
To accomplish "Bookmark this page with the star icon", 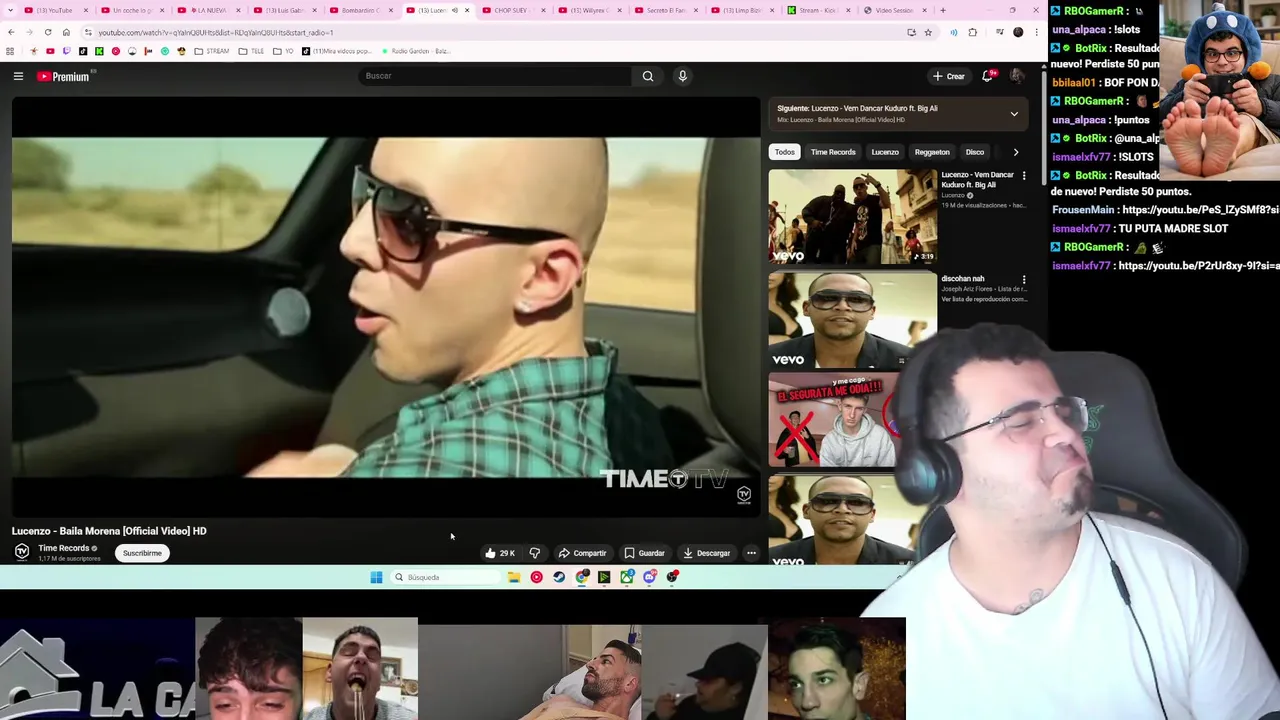I will [x=928, y=32].
